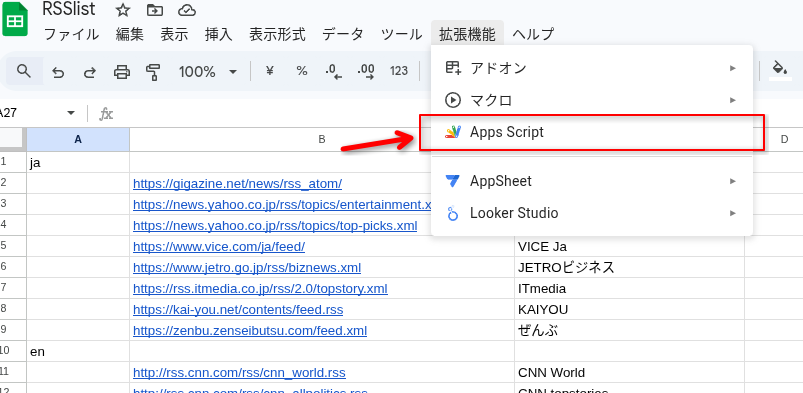Format as percent
This screenshot has width=803, height=393.
click(x=302, y=71)
